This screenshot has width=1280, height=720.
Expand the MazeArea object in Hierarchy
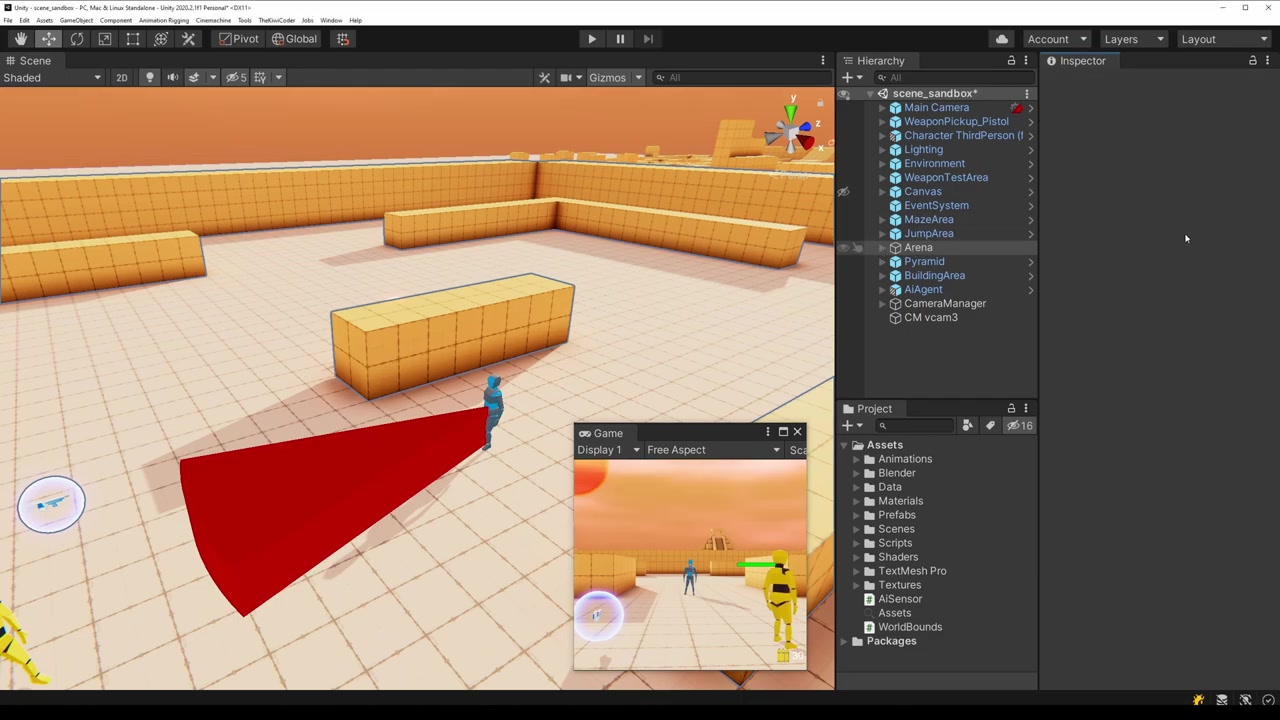(x=882, y=220)
